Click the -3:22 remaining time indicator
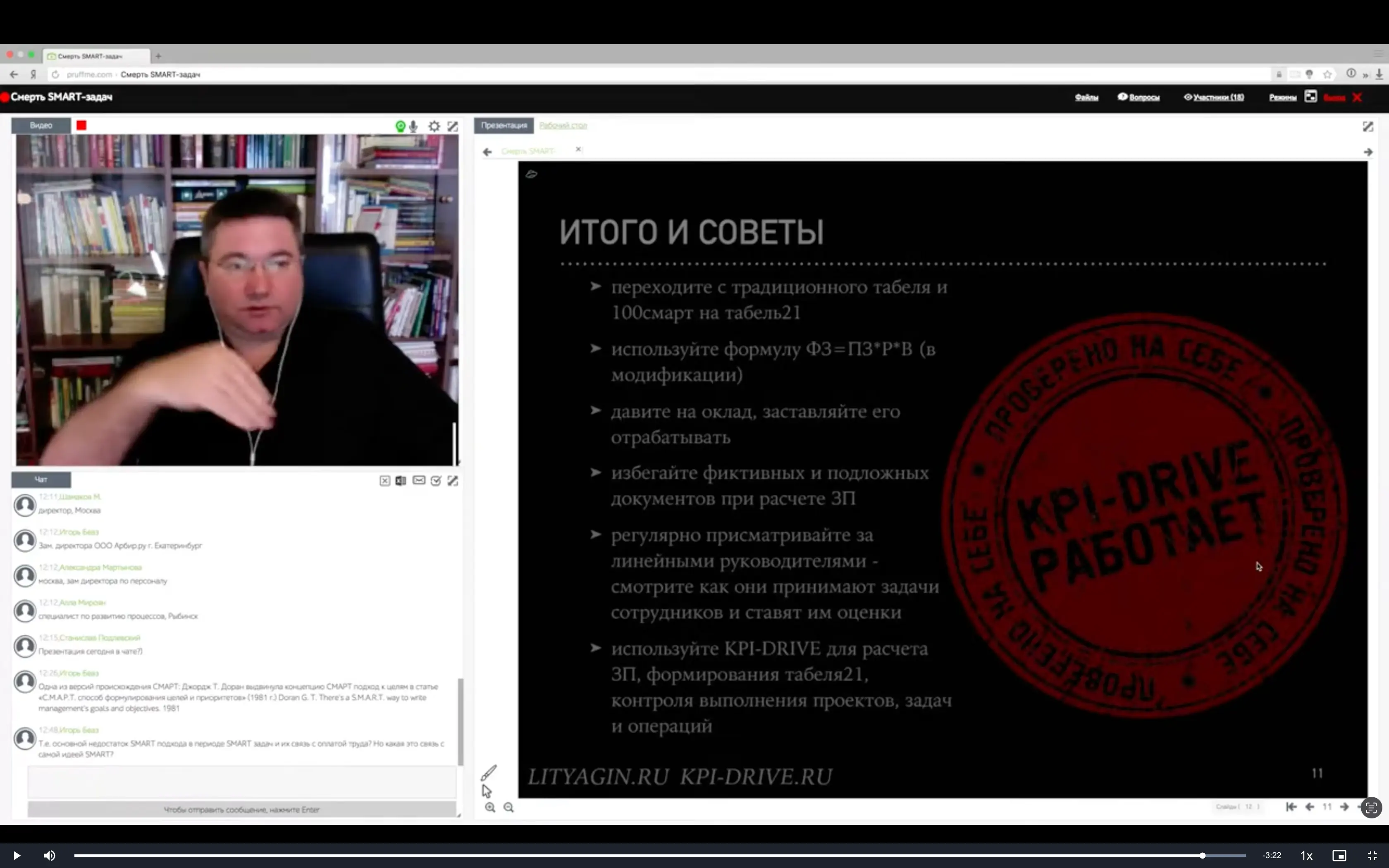This screenshot has height=868, width=1389. (x=1271, y=855)
